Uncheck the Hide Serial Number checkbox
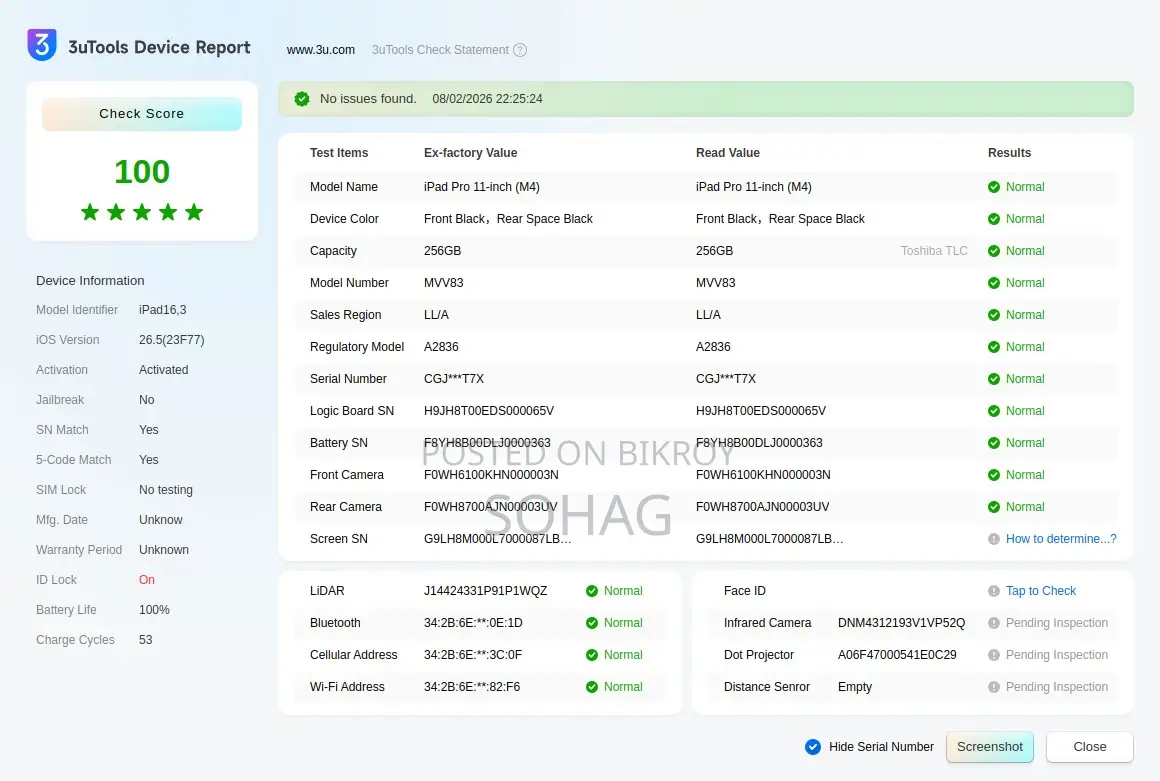 [813, 747]
